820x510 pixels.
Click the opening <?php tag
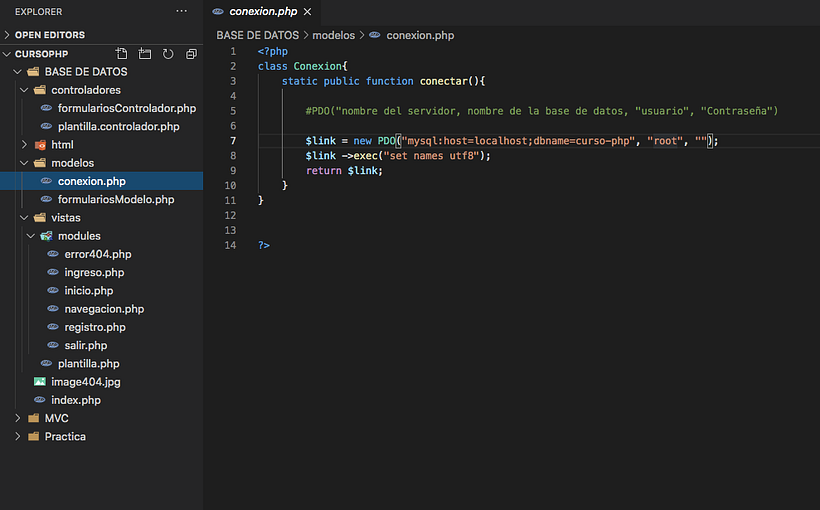(x=272, y=51)
